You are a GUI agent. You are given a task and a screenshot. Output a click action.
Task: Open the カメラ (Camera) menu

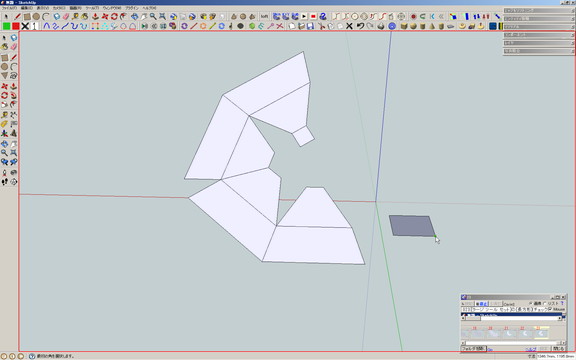click(x=59, y=8)
